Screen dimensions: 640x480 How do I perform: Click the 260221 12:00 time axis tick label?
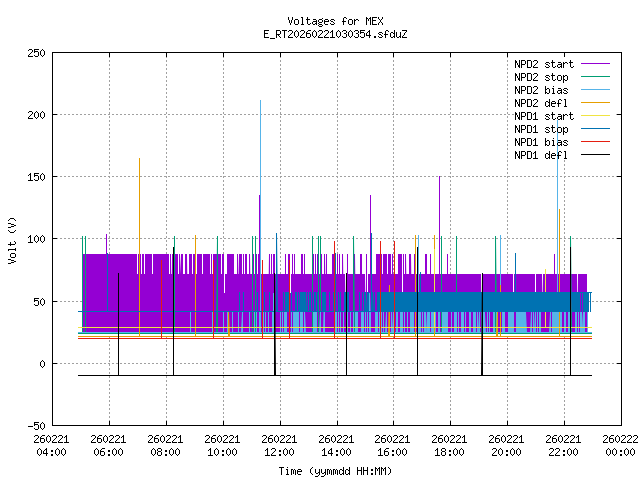tap(279, 445)
